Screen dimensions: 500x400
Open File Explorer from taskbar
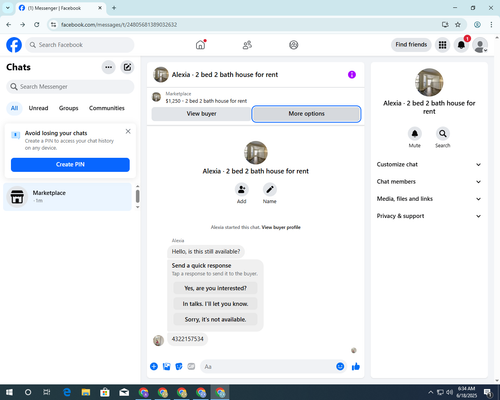coord(86,392)
